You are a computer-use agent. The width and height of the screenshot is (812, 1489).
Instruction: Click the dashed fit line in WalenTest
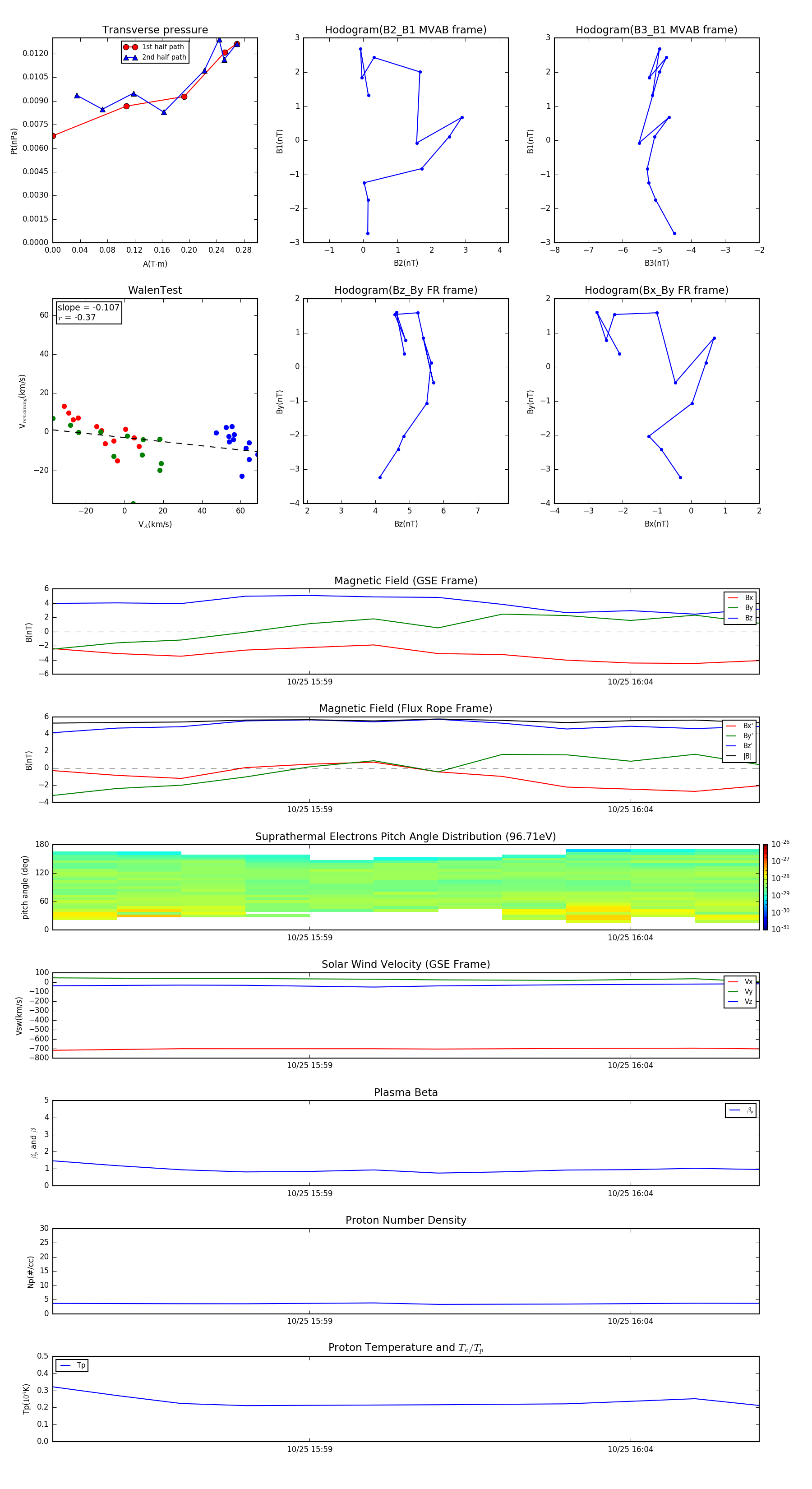point(155,440)
